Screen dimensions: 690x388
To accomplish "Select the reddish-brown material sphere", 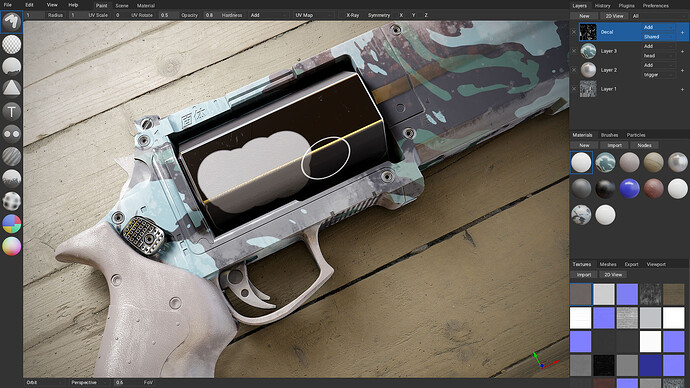I will click(653, 189).
